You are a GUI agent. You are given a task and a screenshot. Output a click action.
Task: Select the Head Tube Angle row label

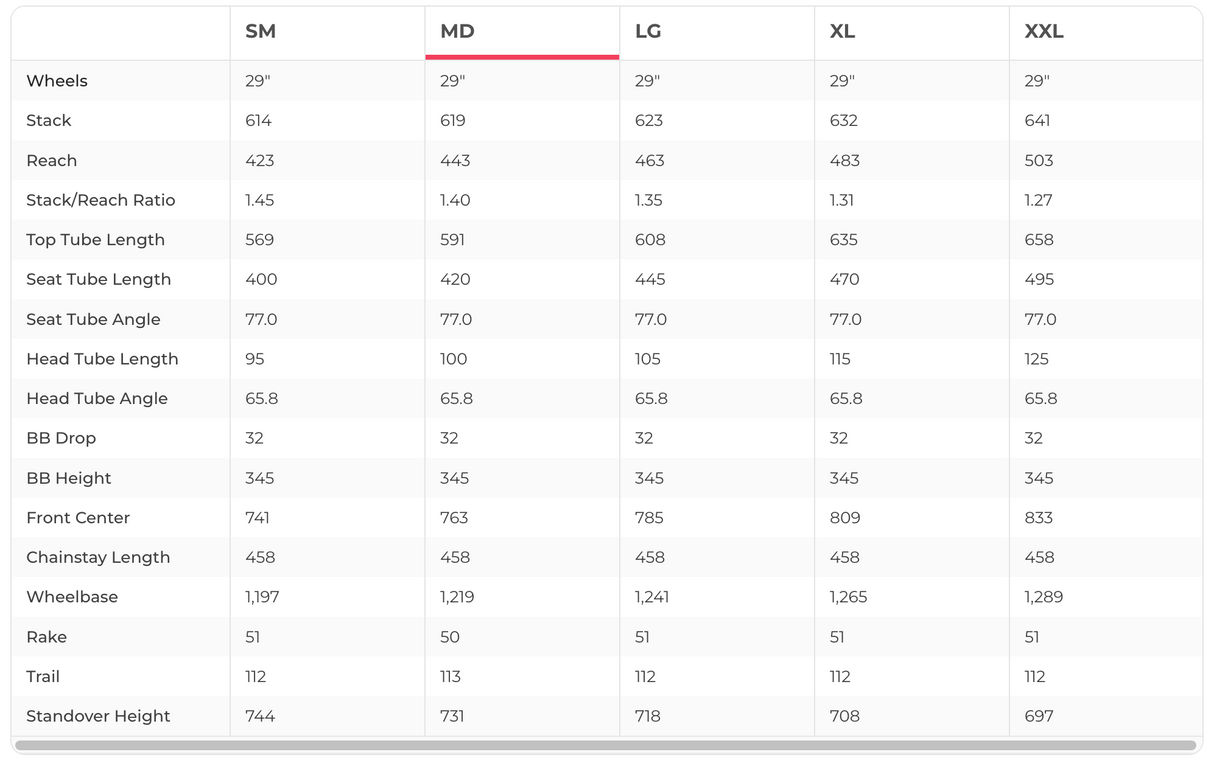coord(97,398)
